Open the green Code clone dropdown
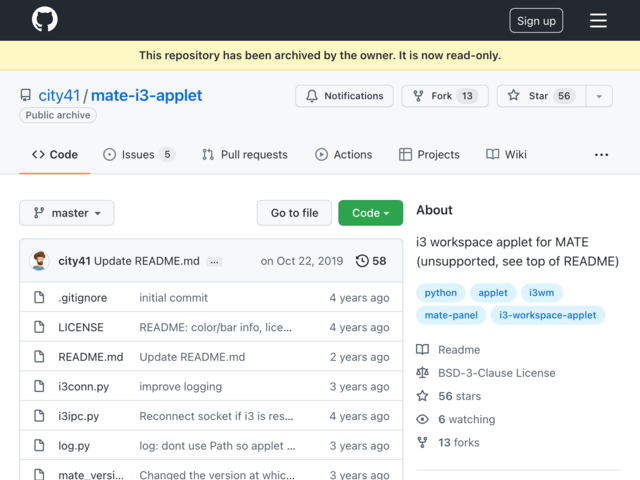Viewport: 640px width, 480px height. pos(371,213)
